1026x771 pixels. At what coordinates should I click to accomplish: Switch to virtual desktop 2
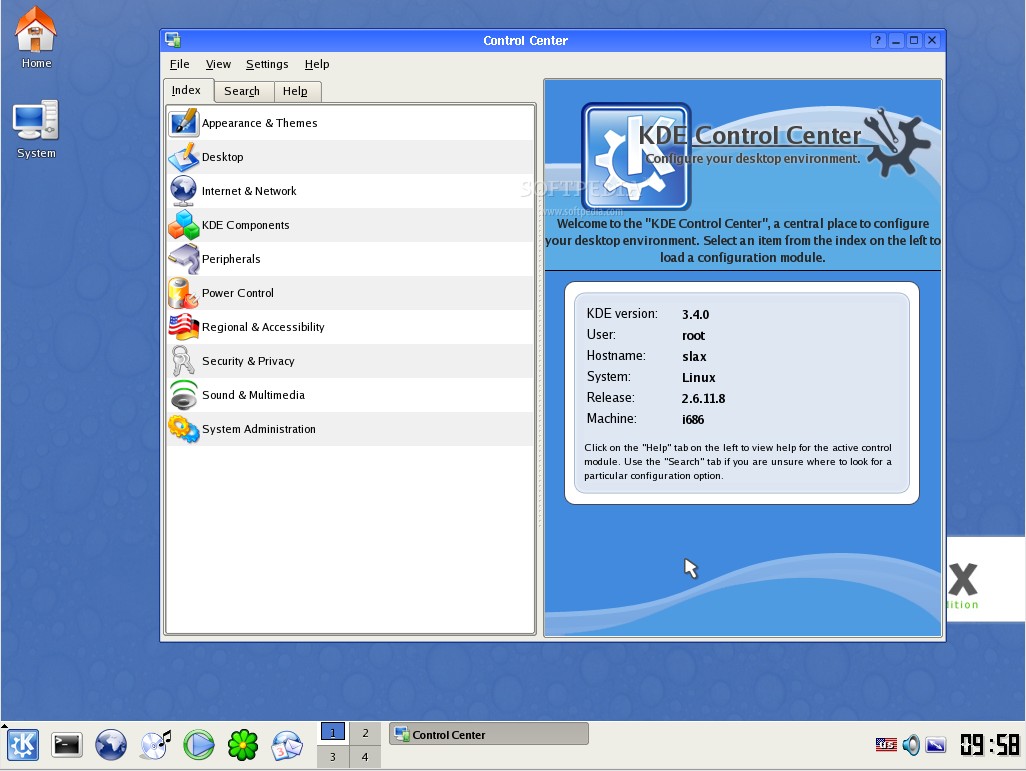[365, 733]
